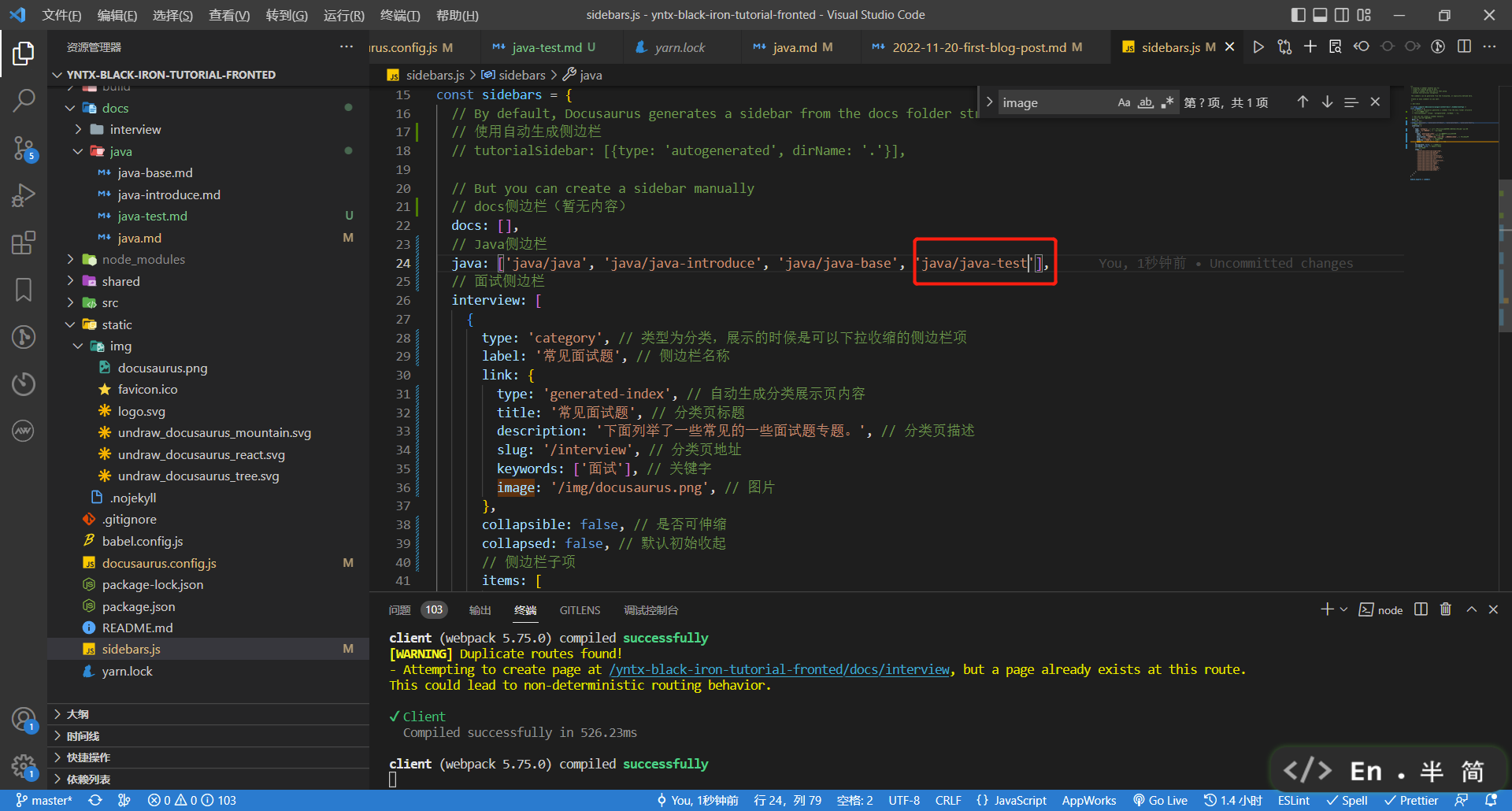Image resolution: width=1512 pixels, height=811 pixels.
Task: Expand the 大纲 outline section
Action: coord(209,714)
